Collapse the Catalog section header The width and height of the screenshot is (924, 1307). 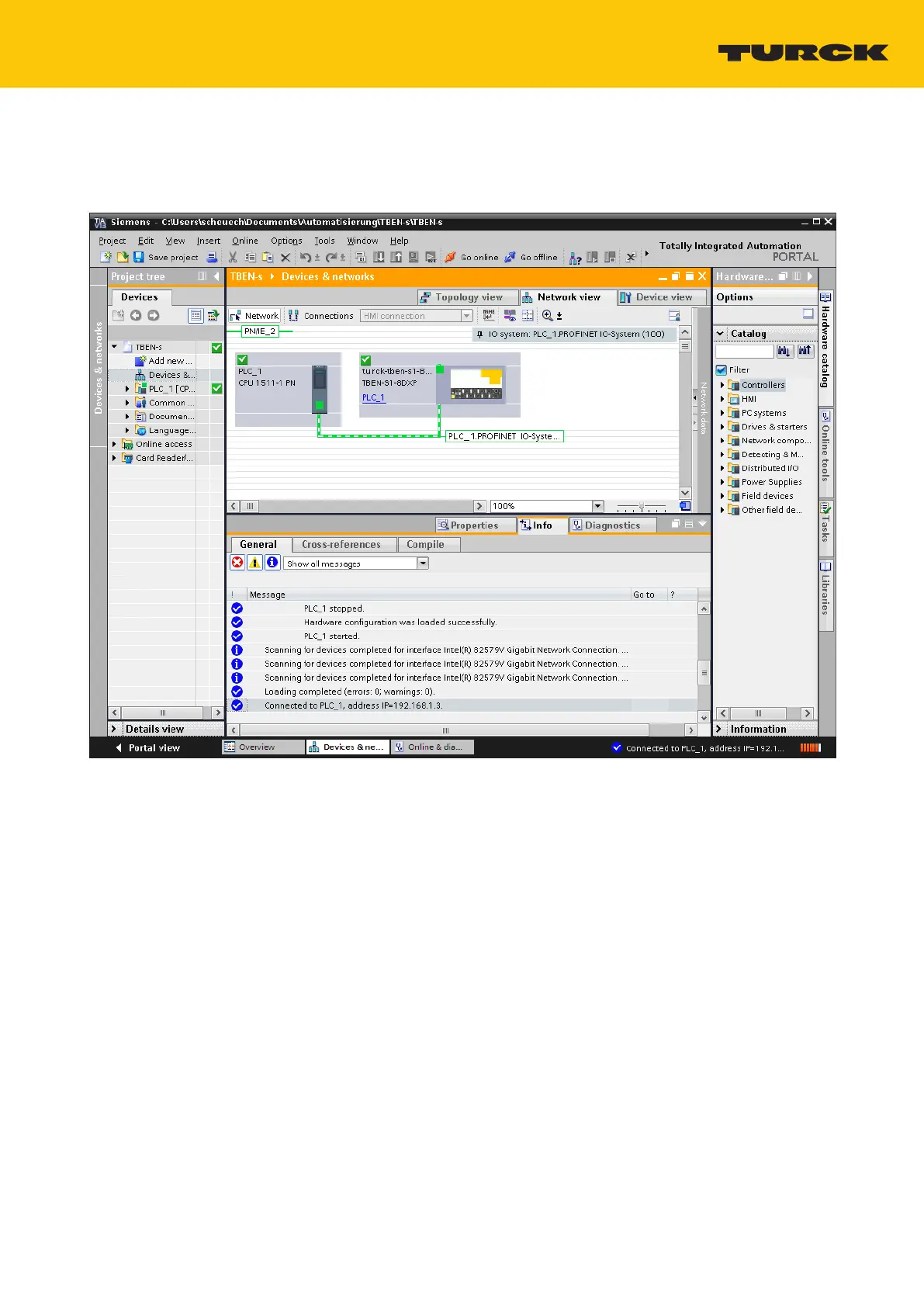point(721,334)
